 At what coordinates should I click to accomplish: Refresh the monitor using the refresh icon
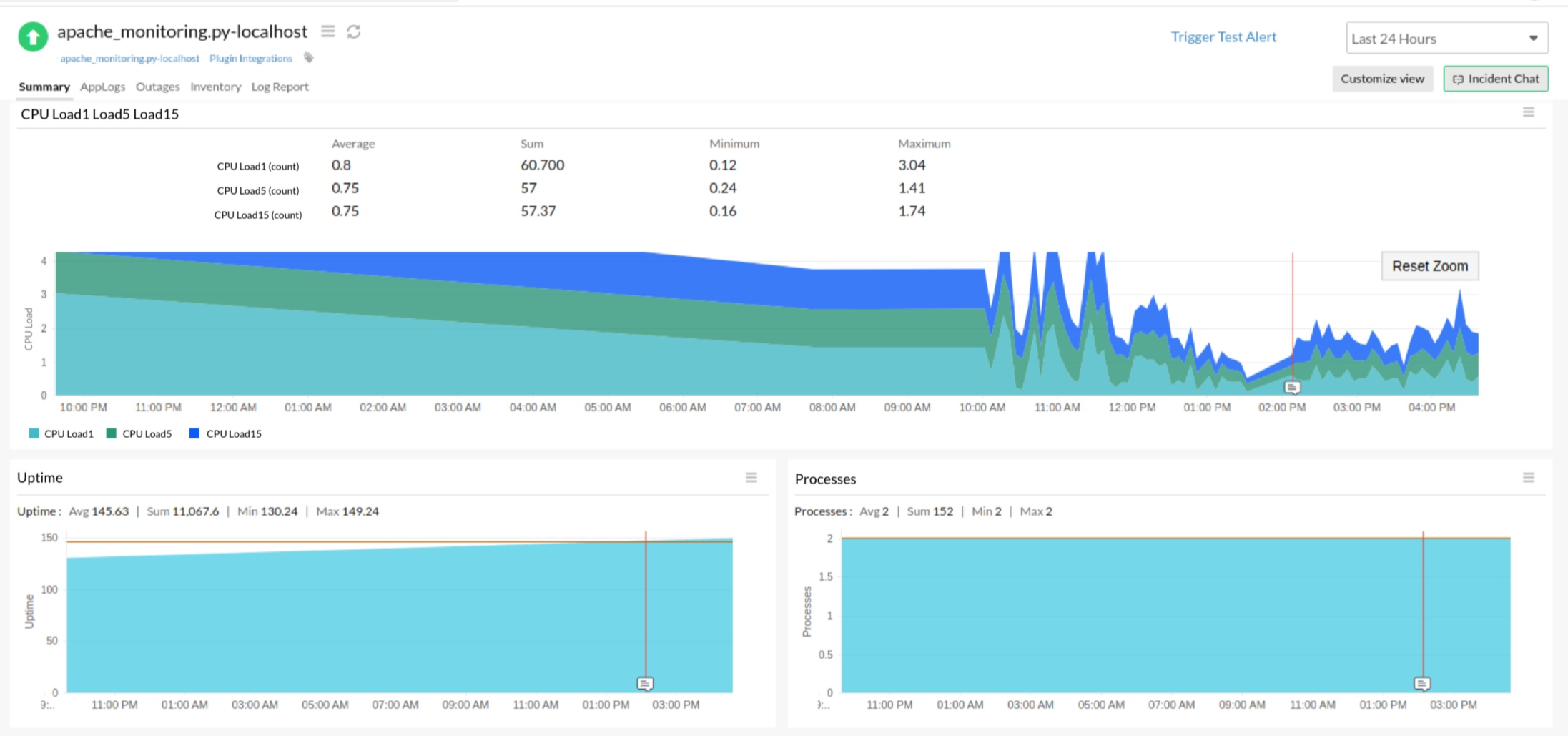click(354, 31)
